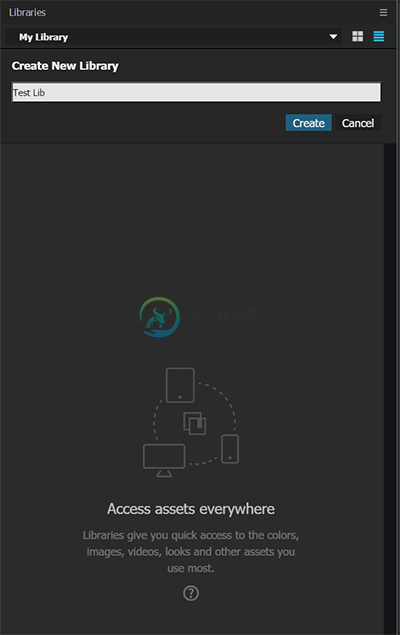Expand the library selector dropdown arrow
The width and height of the screenshot is (400, 635).
(333, 37)
